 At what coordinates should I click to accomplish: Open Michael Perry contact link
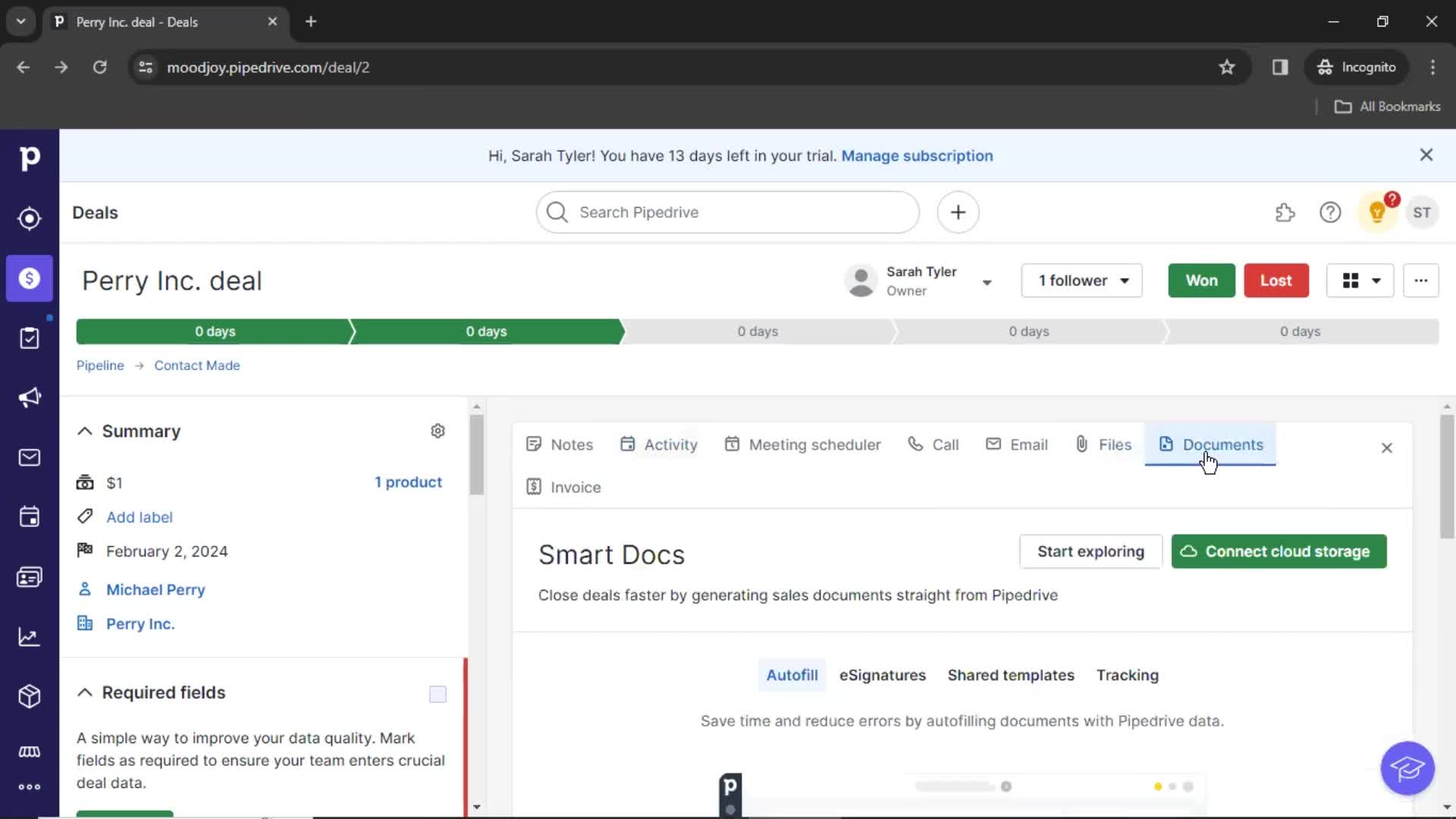click(x=155, y=590)
